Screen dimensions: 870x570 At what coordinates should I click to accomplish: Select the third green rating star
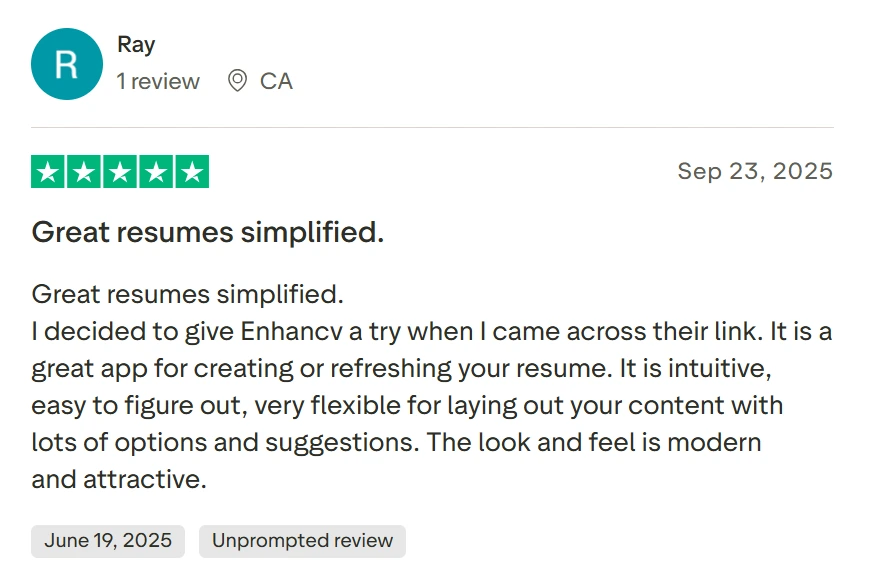[120, 172]
